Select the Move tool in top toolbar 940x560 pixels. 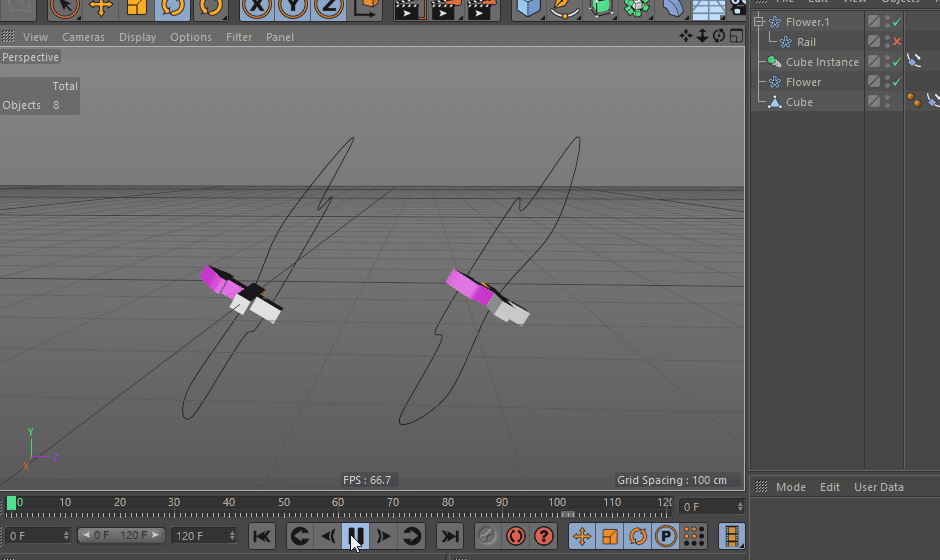pos(101,8)
